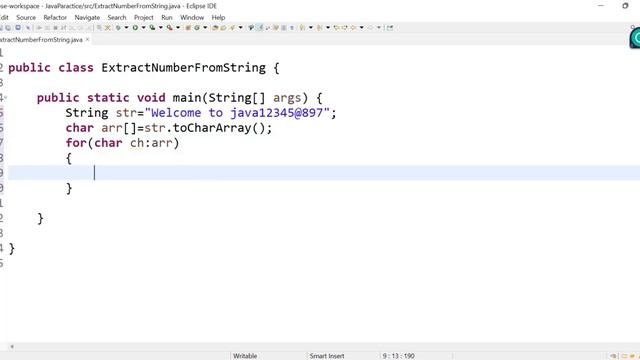640x360 pixels.
Task: Launch Debug with the bug icon
Action: pos(118,28)
